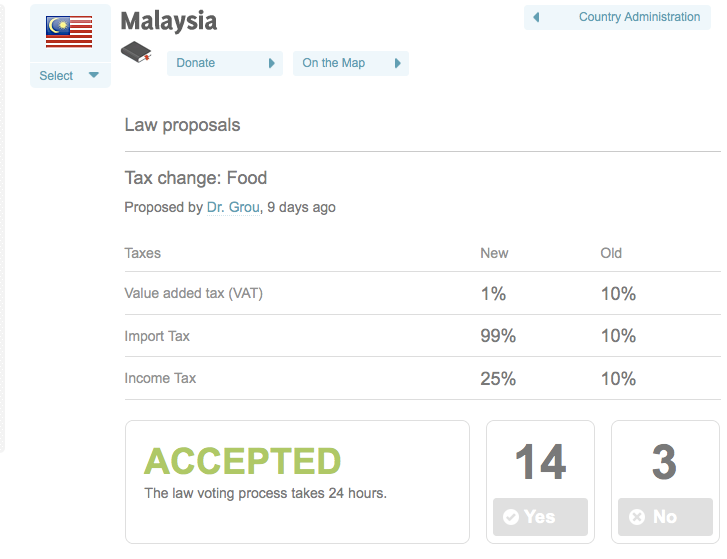
Task: Click the Malaysia country heading
Action: 168,21
